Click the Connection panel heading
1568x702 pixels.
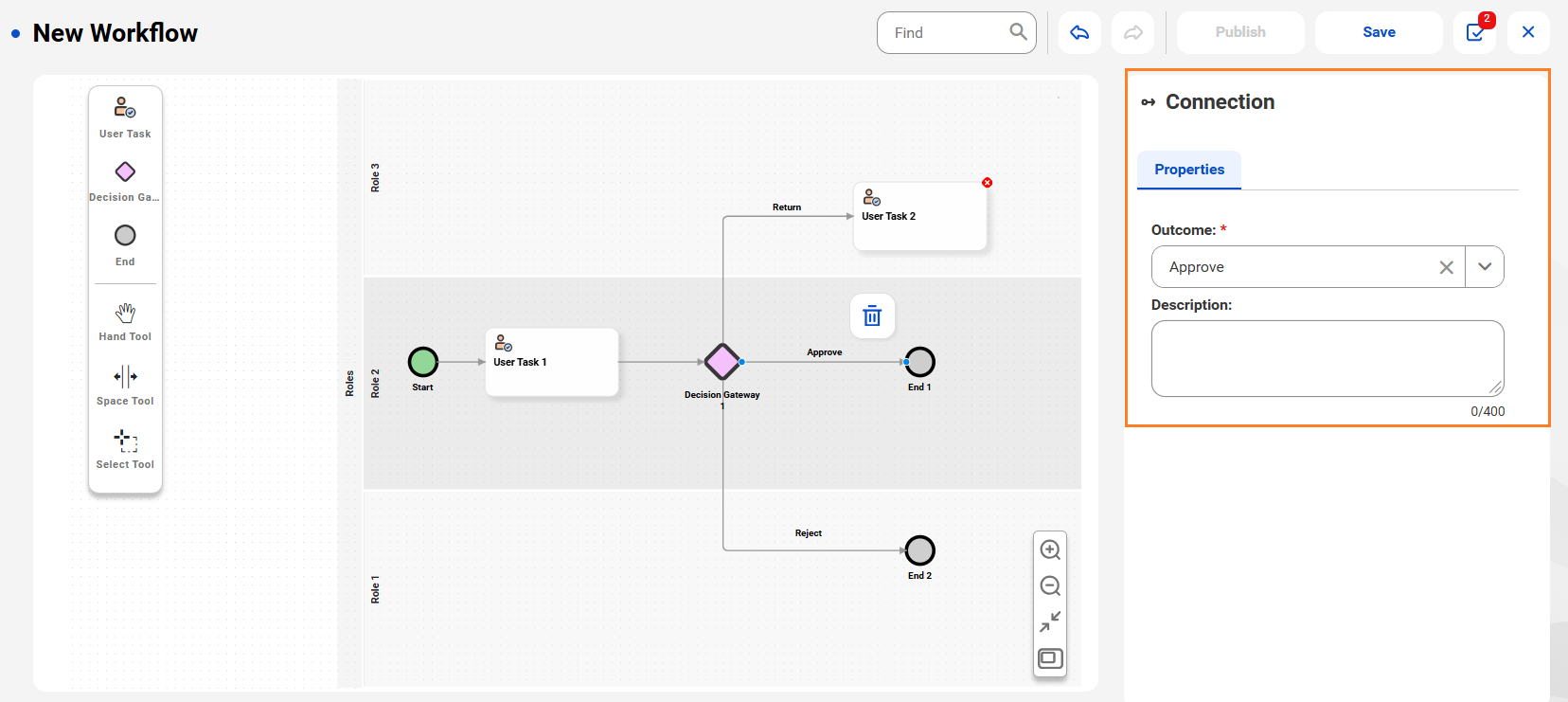click(1220, 102)
